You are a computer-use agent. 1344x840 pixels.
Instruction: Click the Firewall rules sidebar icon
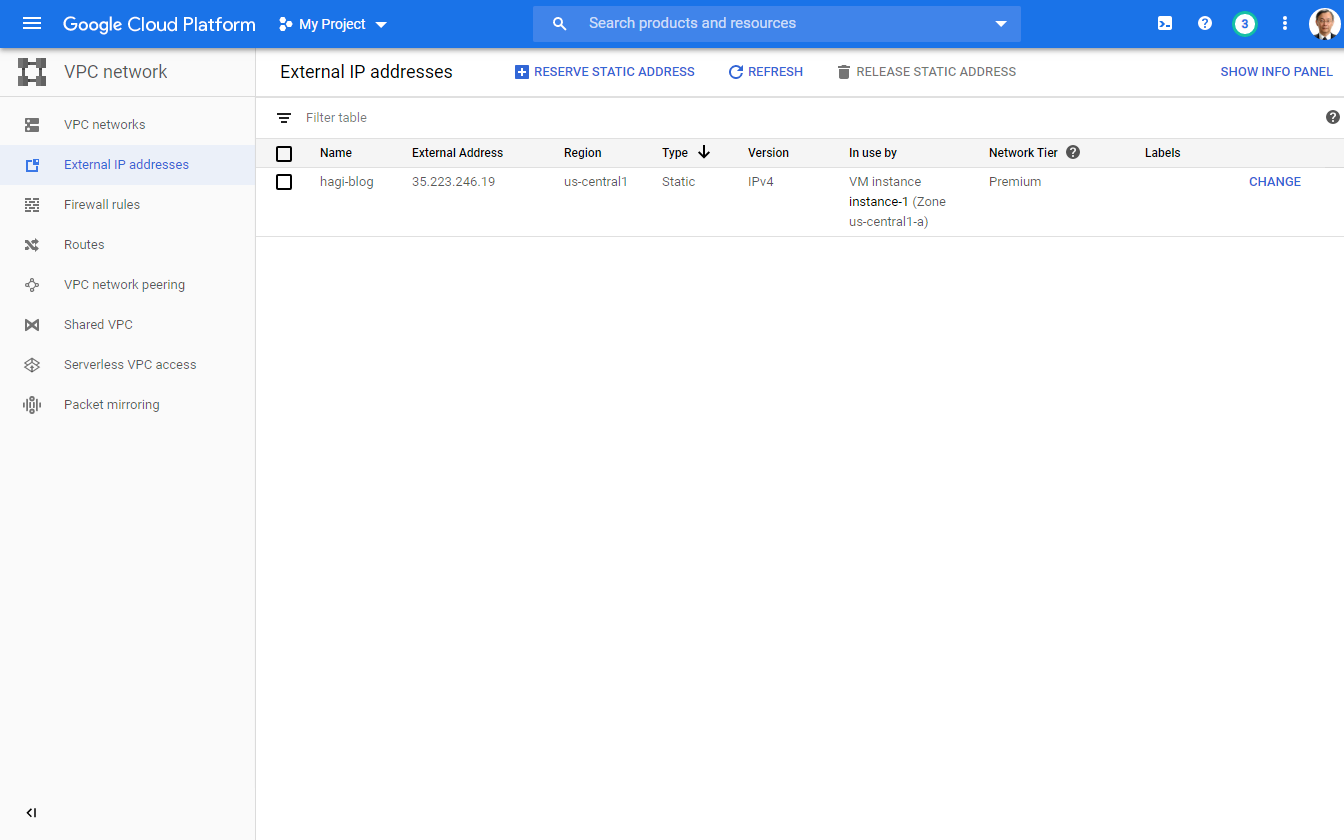tap(32, 205)
